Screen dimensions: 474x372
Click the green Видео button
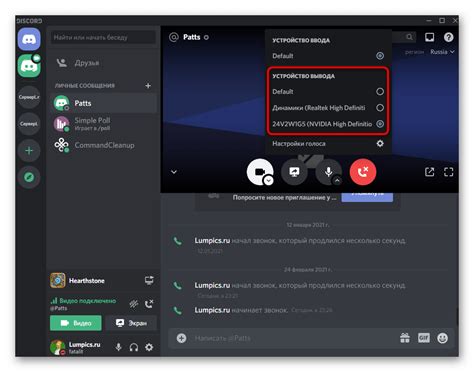(76, 323)
